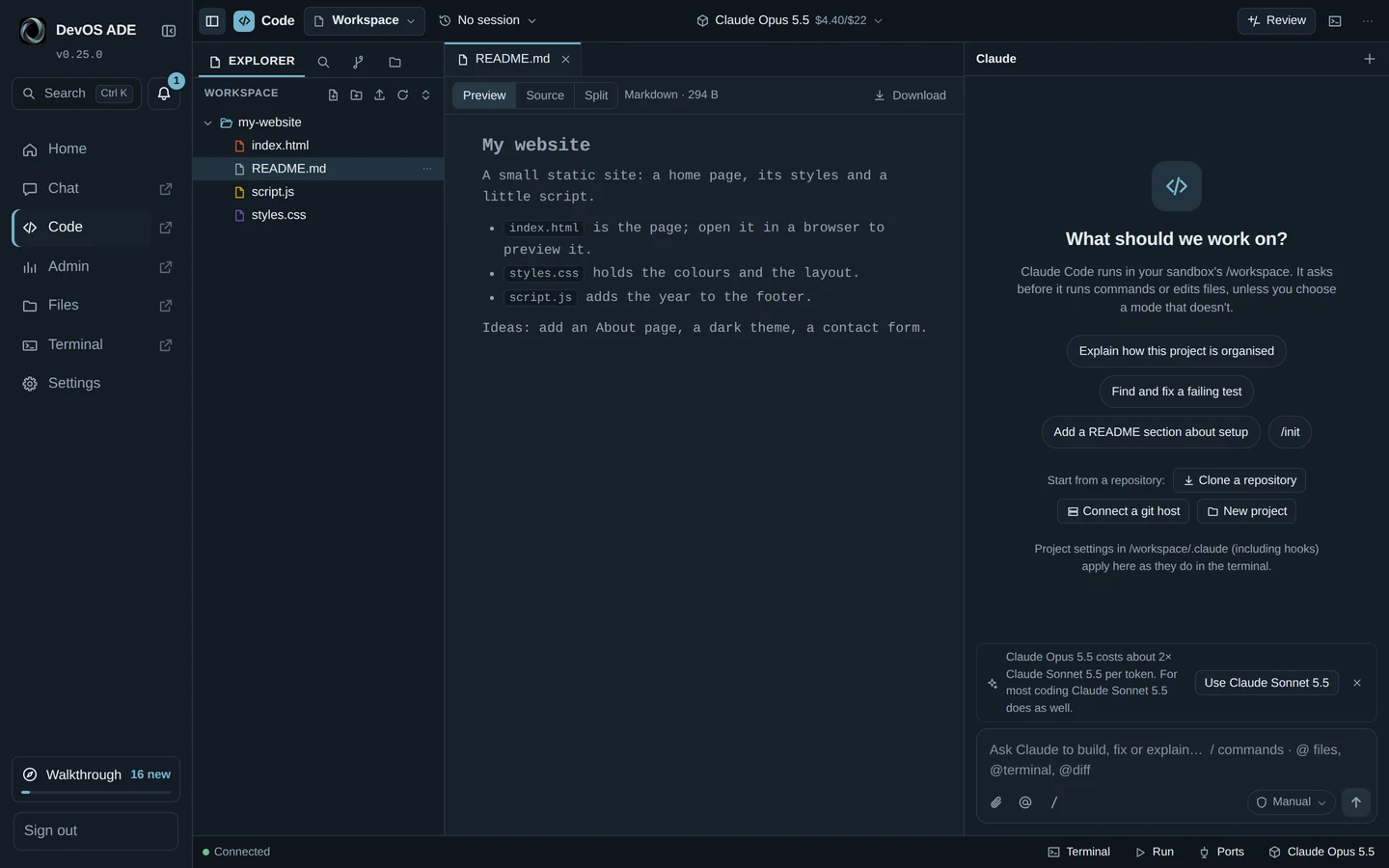
Task: Attach a file with the paperclip icon
Action: 996,802
